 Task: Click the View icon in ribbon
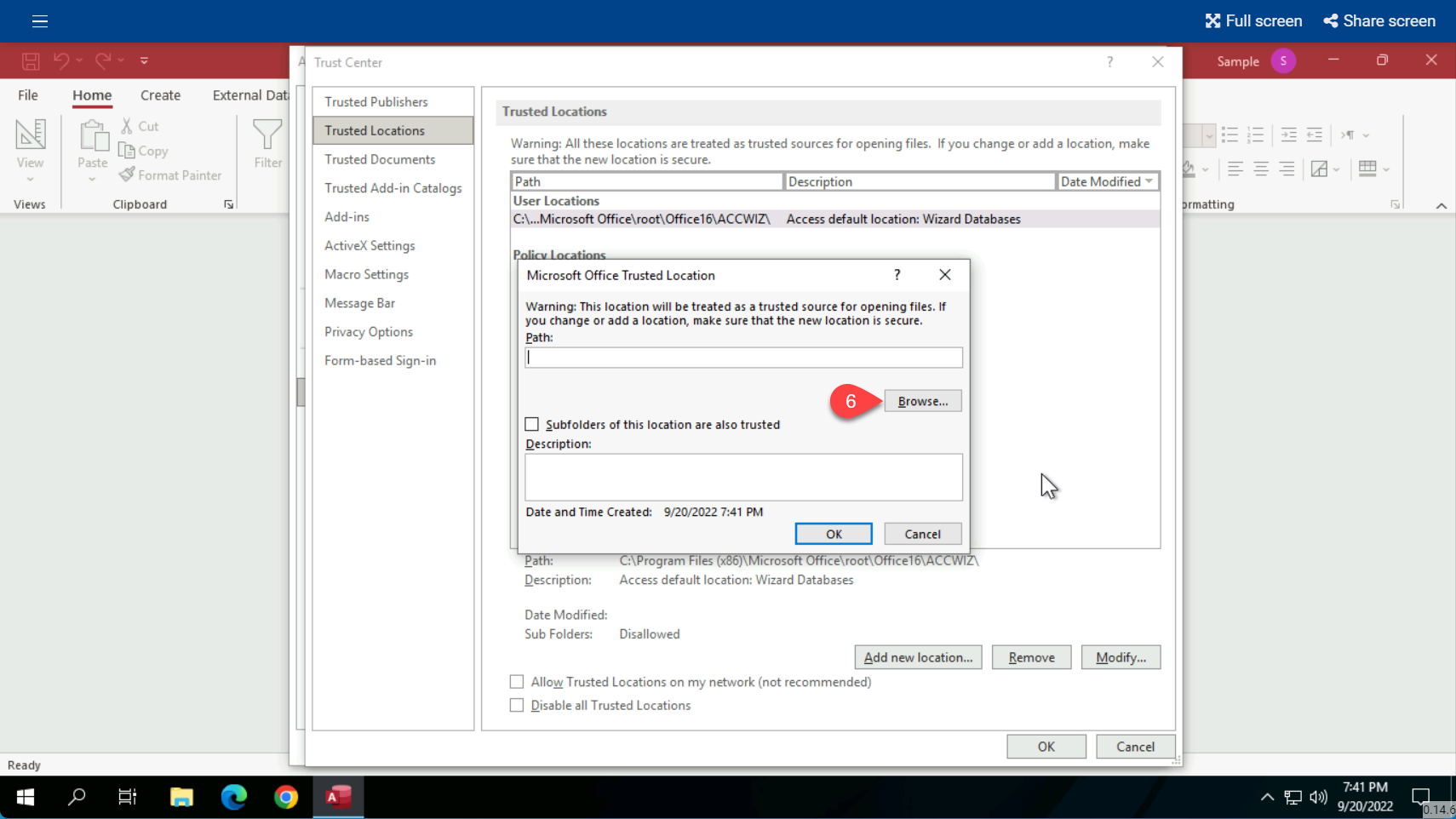tap(30, 135)
